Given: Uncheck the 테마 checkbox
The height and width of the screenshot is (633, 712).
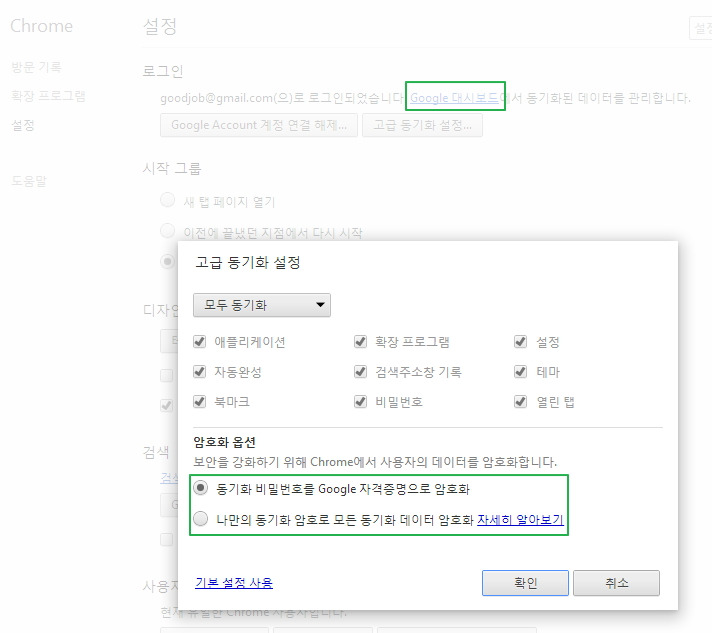Looking at the screenshot, I should [520, 372].
